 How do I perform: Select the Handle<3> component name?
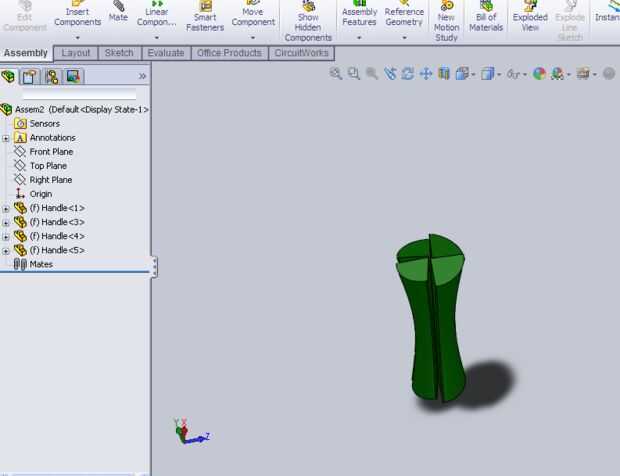pyautogui.click(x=57, y=222)
